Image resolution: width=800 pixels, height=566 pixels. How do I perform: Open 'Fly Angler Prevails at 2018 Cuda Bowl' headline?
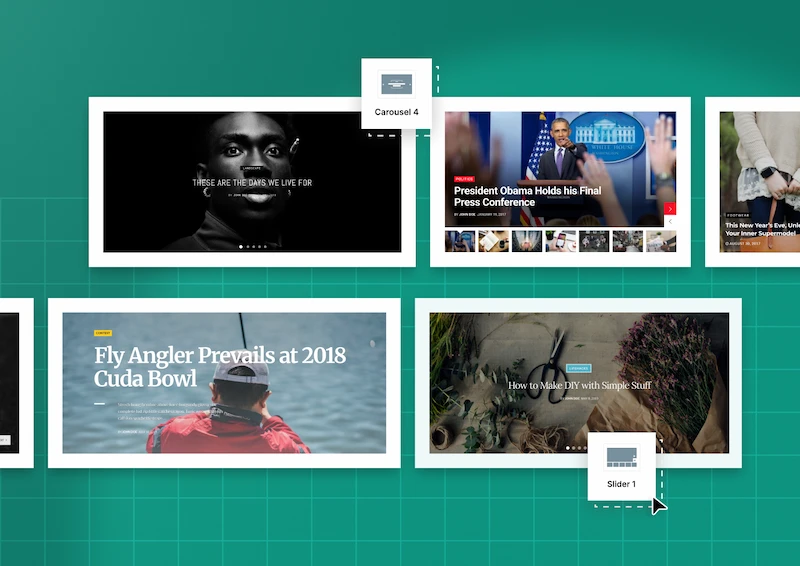[x=220, y=367]
